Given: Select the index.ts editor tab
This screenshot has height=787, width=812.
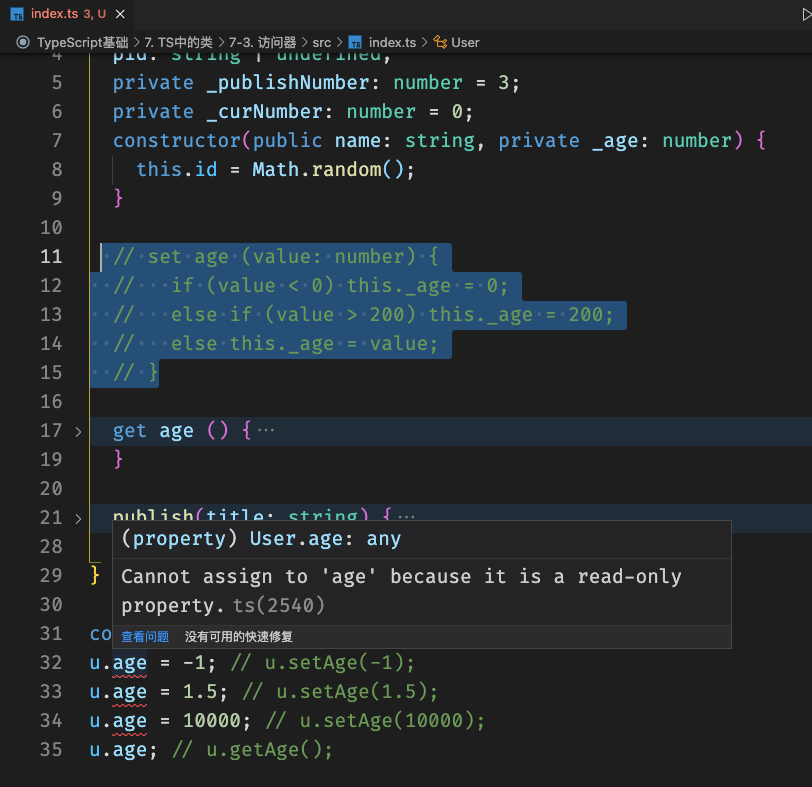Looking at the screenshot, I should tap(67, 14).
